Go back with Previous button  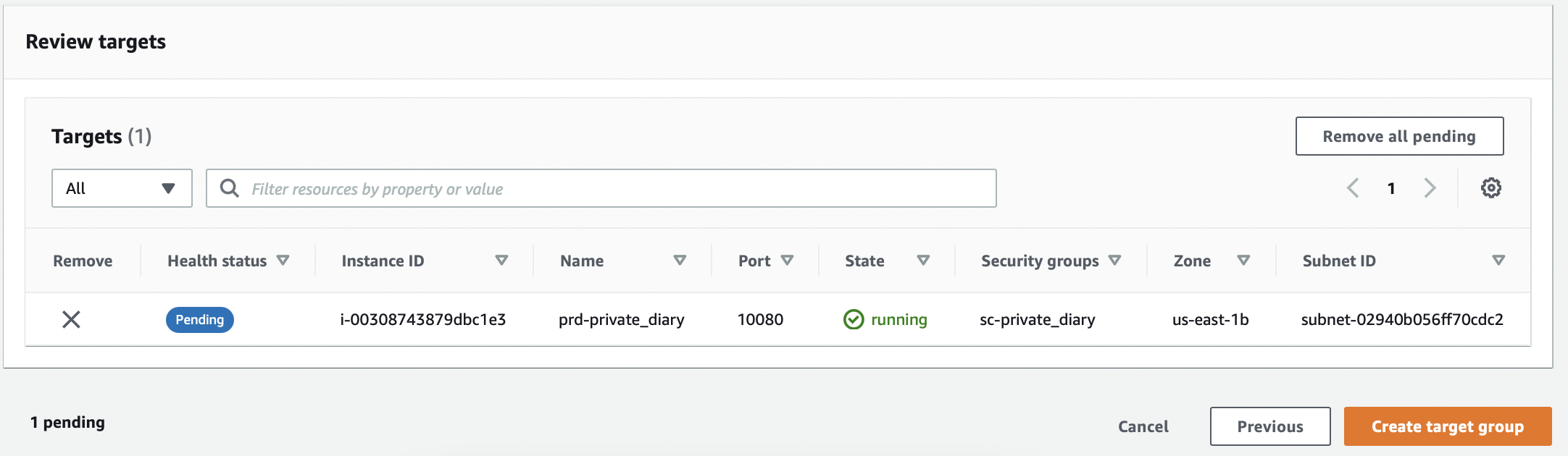pyautogui.click(x=1269, y=426)
